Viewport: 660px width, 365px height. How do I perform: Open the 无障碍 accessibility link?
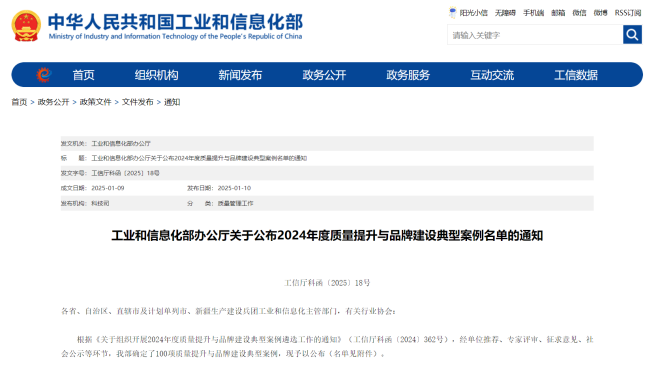coord(505,13)
